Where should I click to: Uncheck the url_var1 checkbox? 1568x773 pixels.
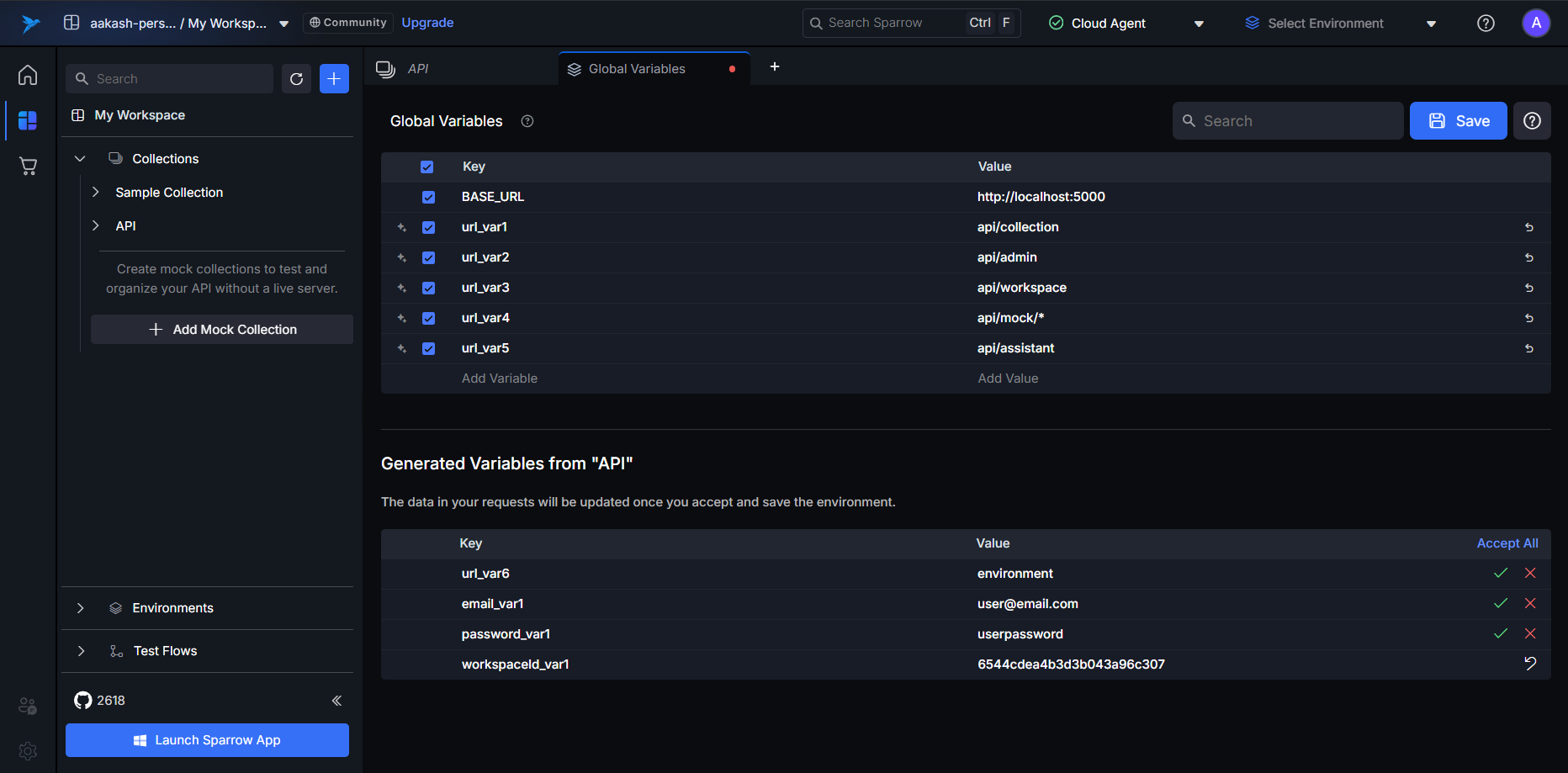(429, 227)
